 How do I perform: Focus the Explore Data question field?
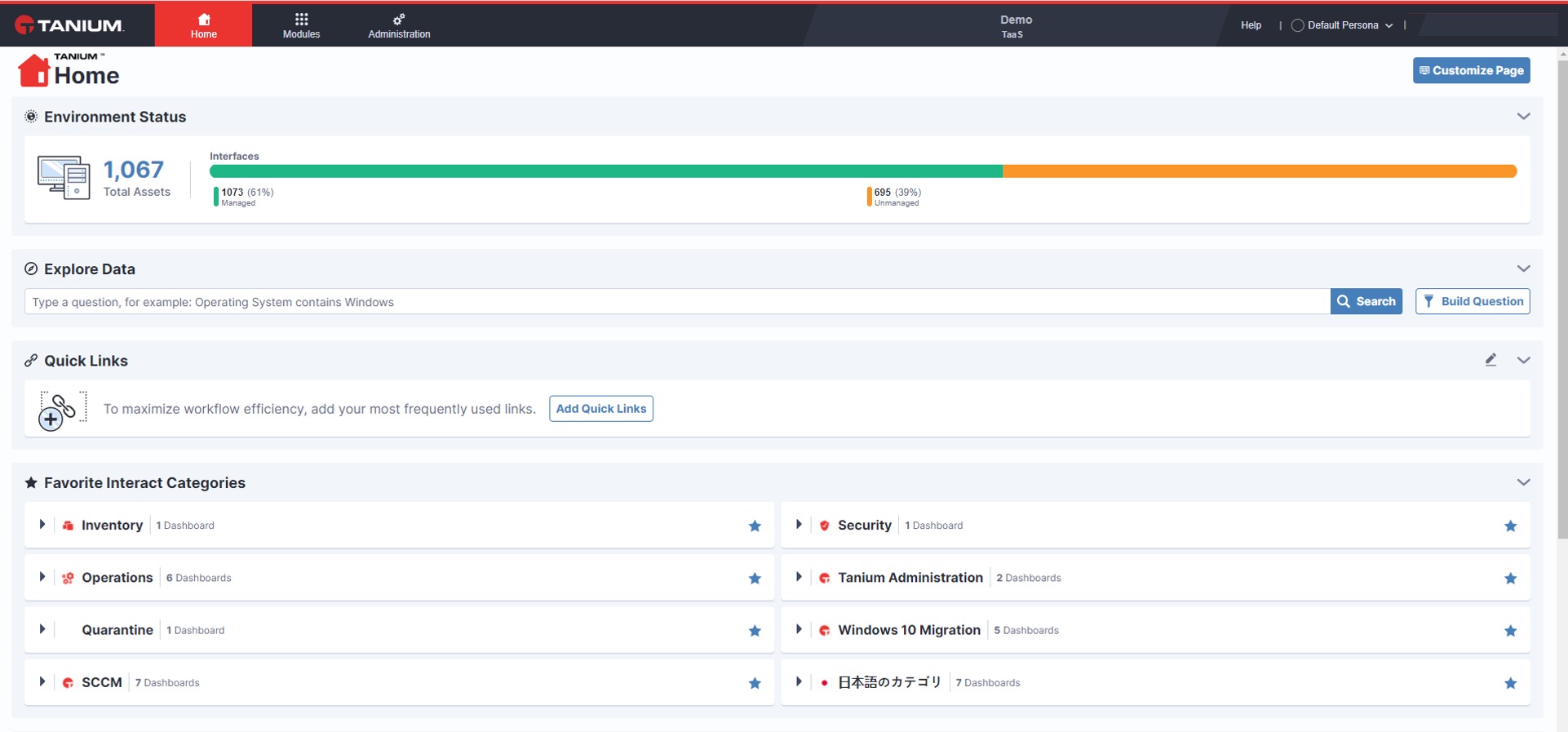click(677, 302)
